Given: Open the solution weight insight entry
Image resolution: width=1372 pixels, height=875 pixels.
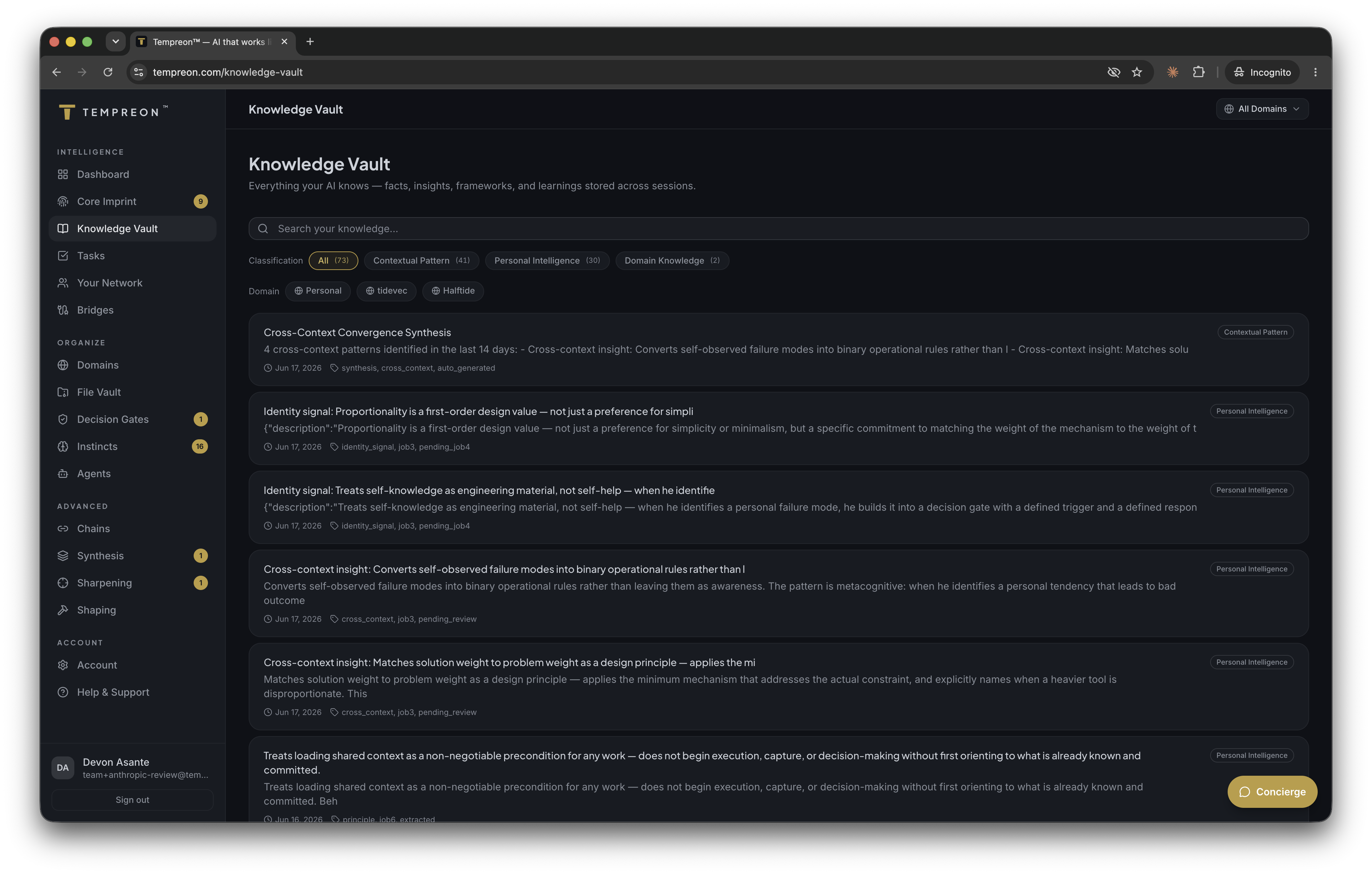Looking at the screenshot, I should point(778,686).
